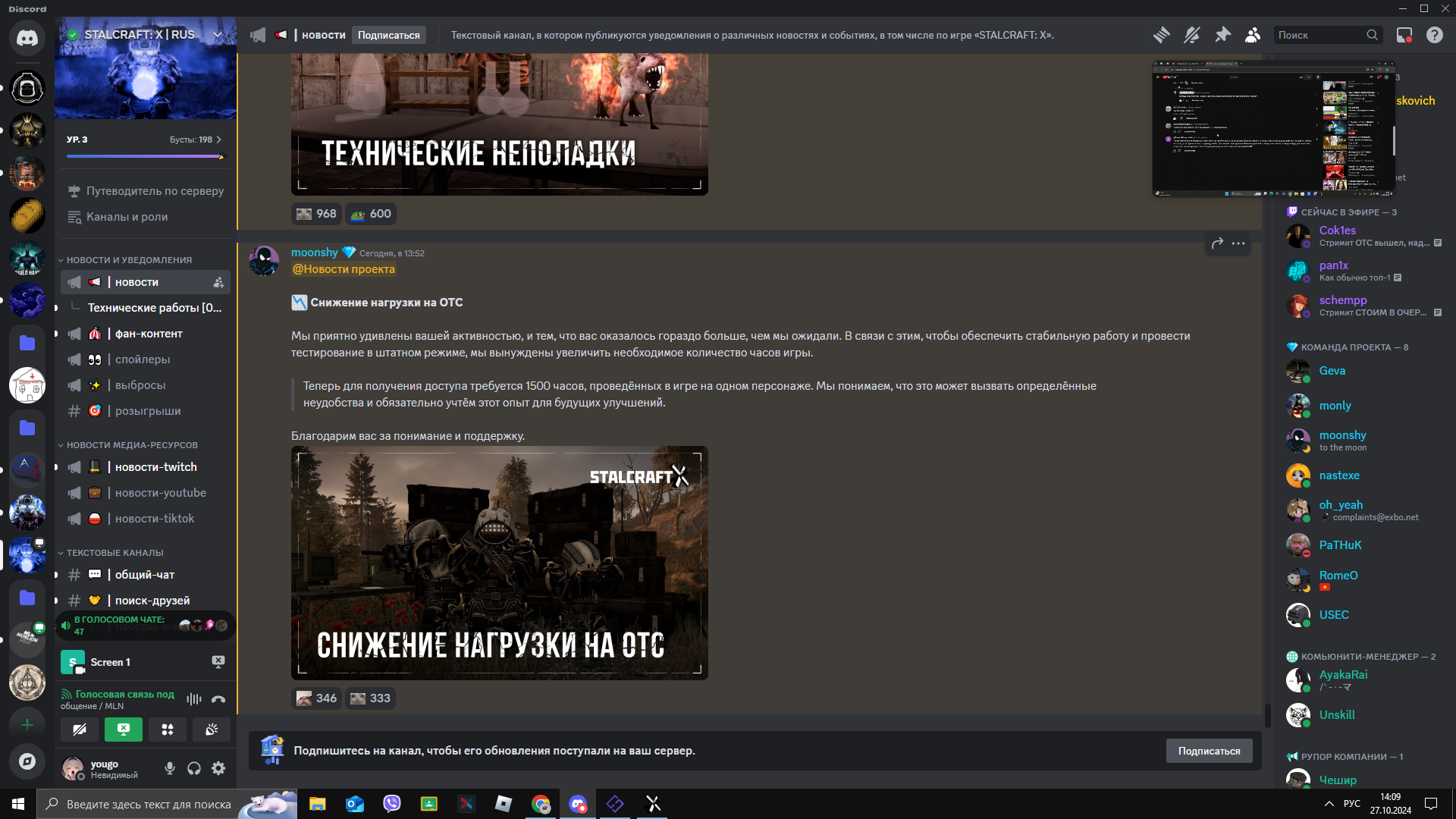The image size is (1456, 819).
Task: Open the inbox icon with red dot
Action: pos(1404,35)
